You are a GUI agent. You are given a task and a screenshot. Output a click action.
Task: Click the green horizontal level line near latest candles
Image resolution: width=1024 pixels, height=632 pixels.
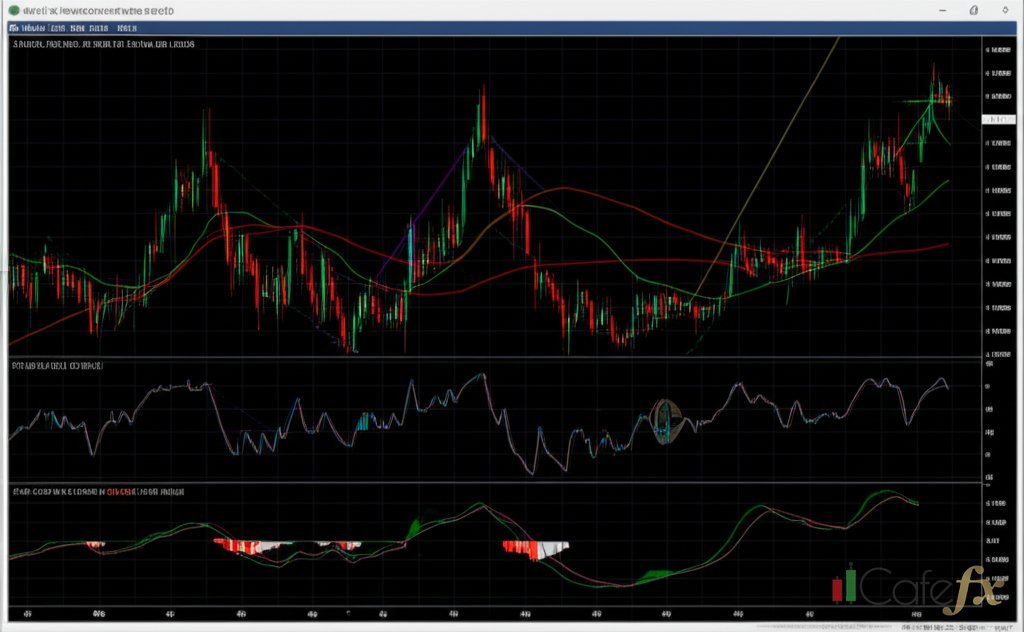pyautogui.click(x=925, y=101)
